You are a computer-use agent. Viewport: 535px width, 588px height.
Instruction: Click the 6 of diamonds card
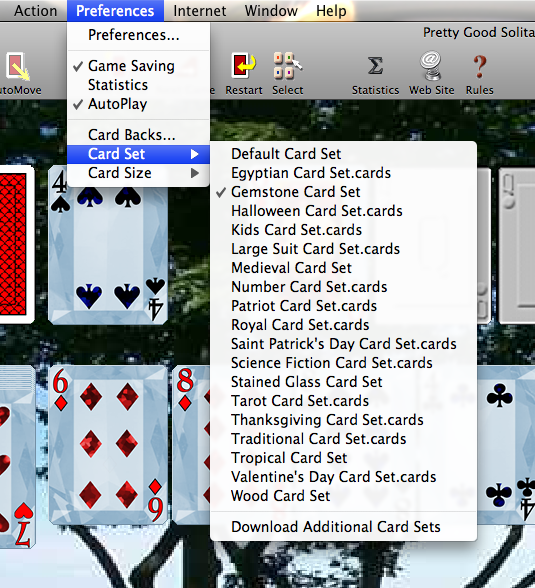109,444
